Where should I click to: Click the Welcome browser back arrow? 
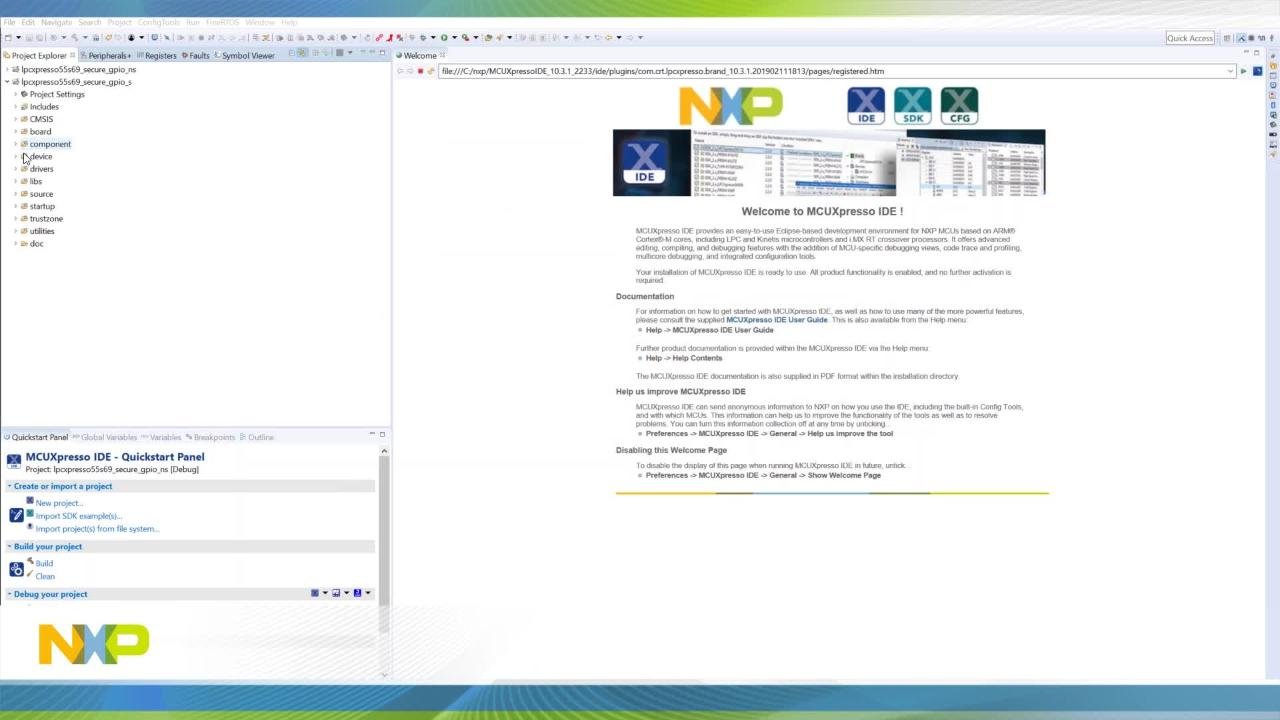click(400, 71)
